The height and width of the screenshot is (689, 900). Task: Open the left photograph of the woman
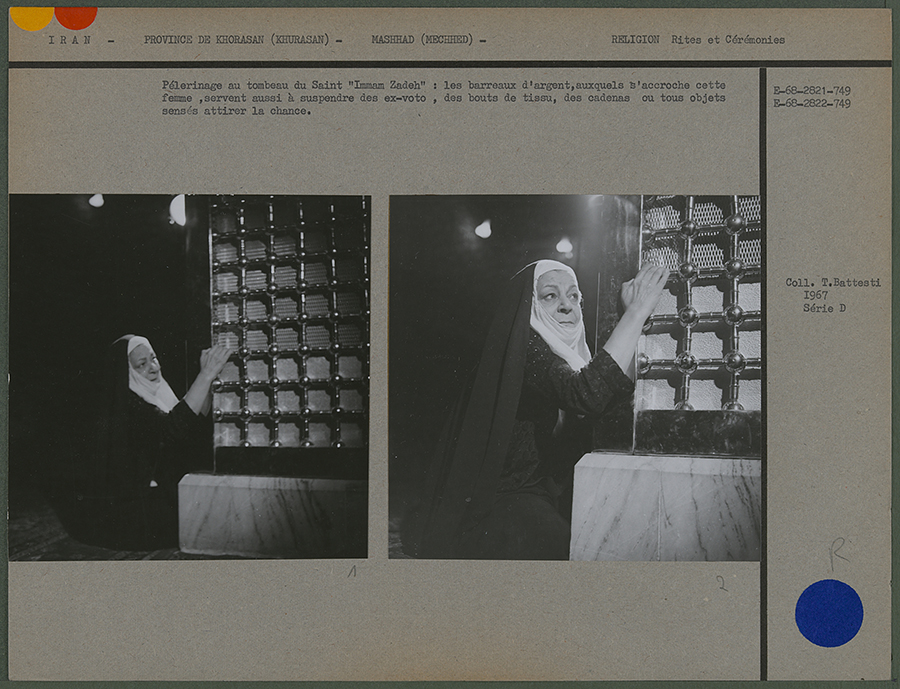point(189,376)
